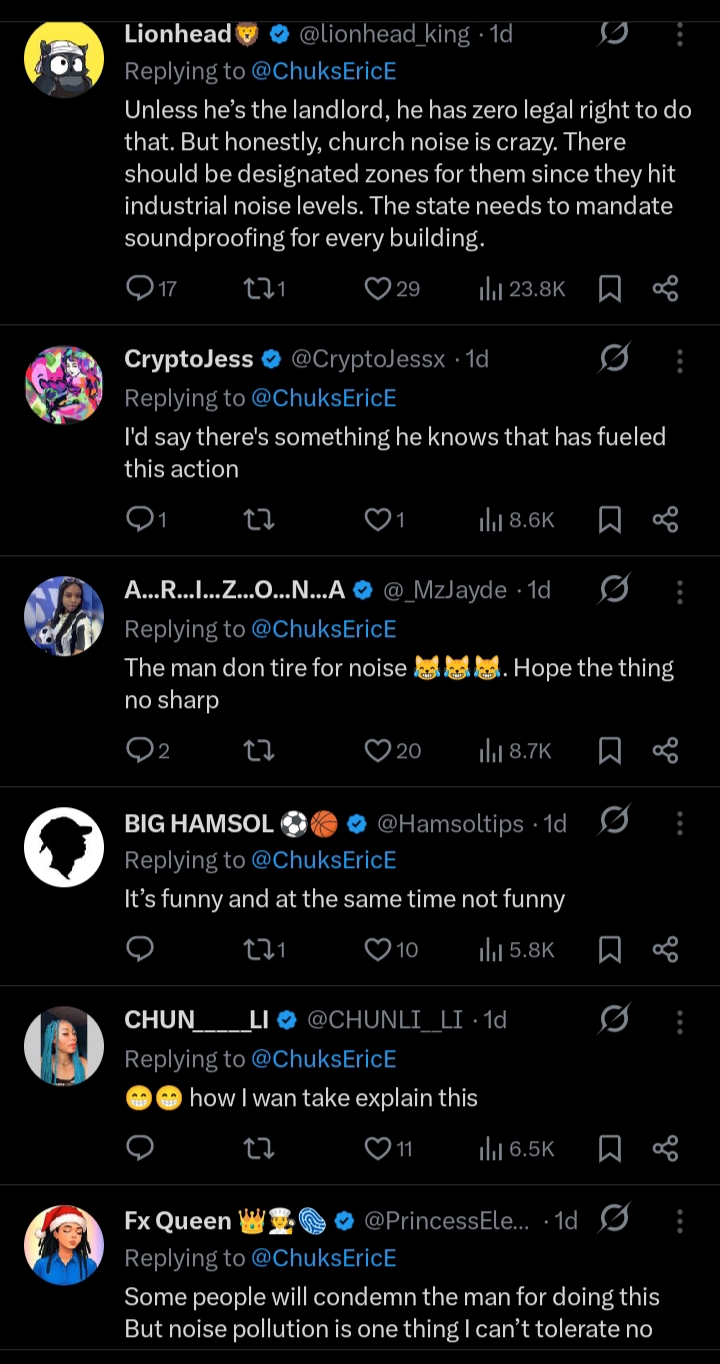Open Fx Queen's reply text
Viewport: 720px width, 1364px height.
tap(391, 1313)
